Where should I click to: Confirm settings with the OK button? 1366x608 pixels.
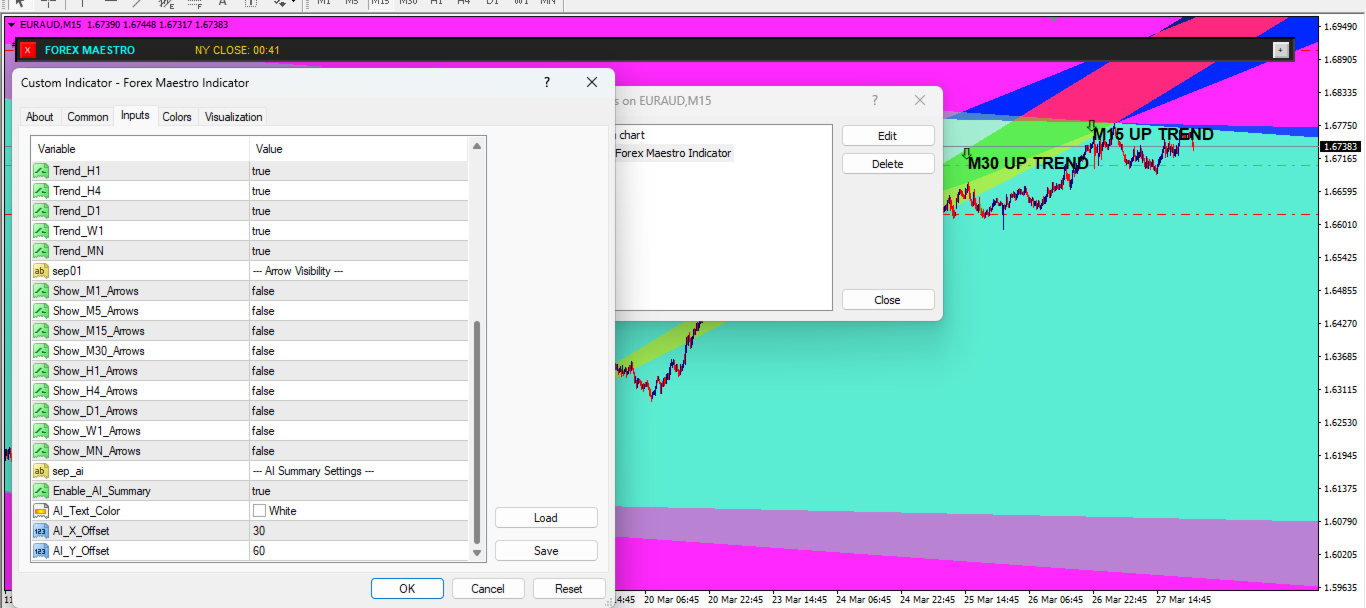coord(407,589)
